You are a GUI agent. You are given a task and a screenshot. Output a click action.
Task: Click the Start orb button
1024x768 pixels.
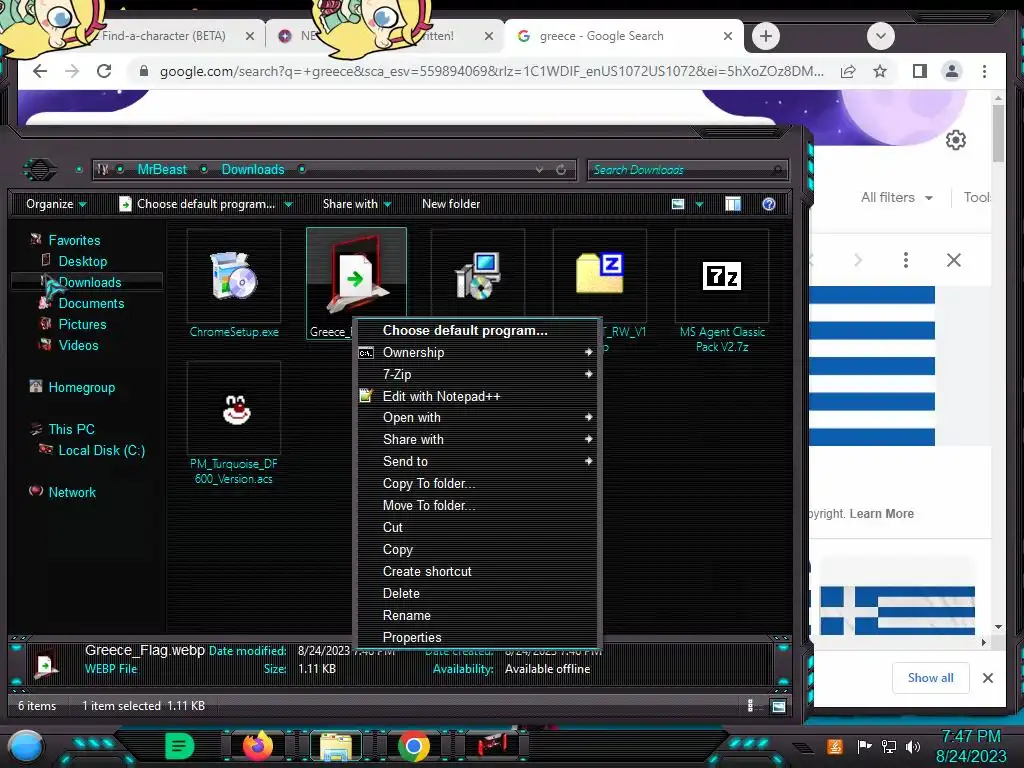tap(25, 747)
